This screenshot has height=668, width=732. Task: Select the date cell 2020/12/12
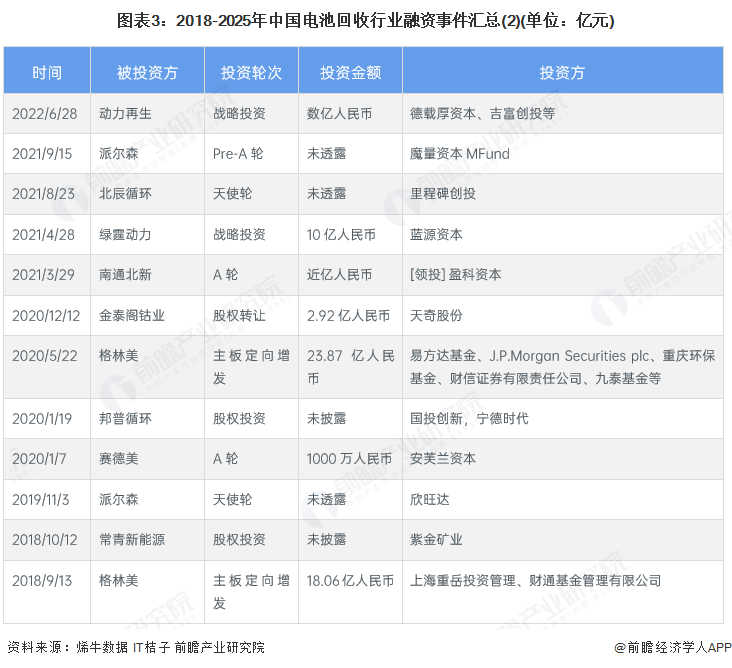(x=47, y=316)
